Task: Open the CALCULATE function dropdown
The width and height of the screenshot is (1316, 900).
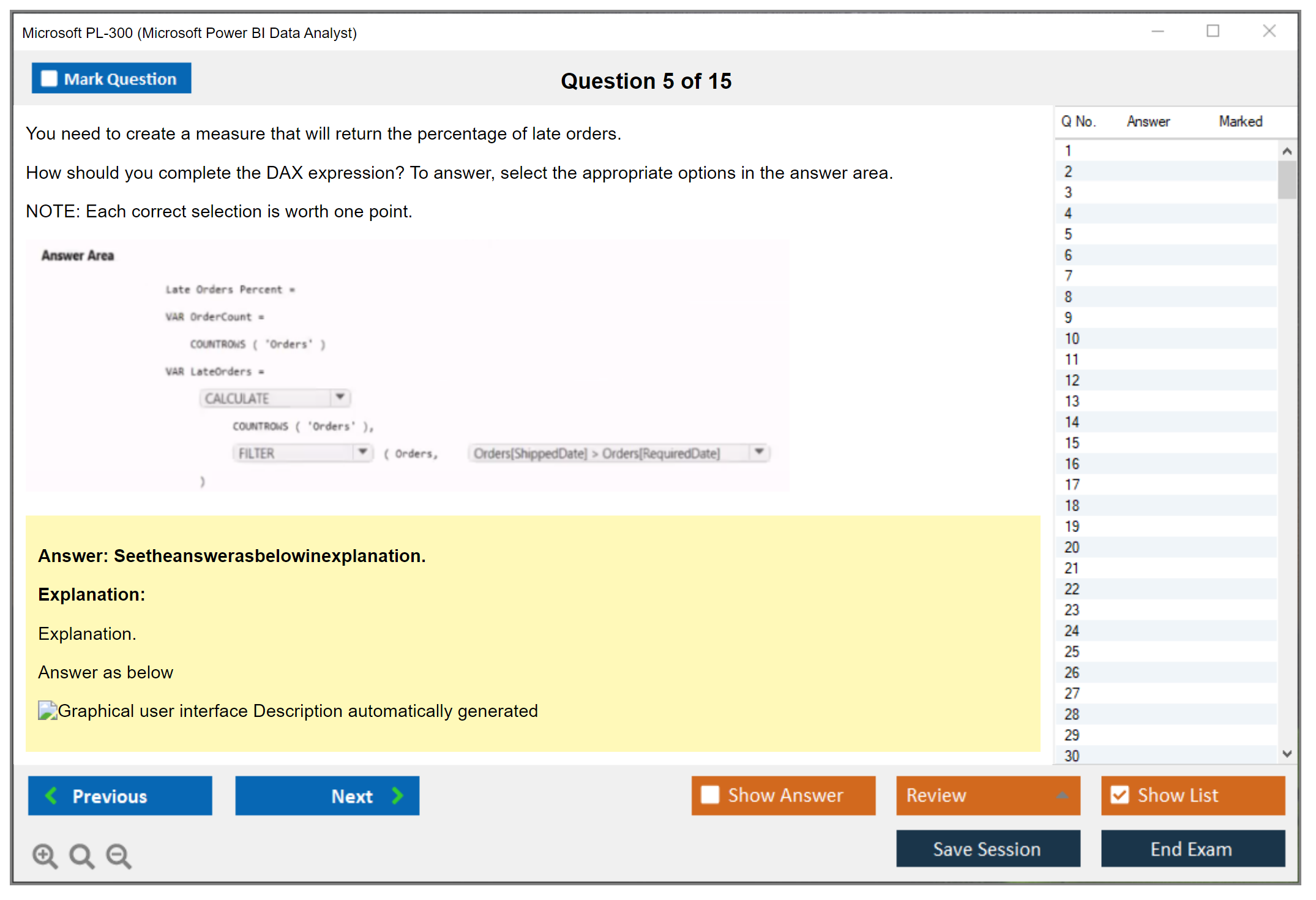Action: (340, 397)
